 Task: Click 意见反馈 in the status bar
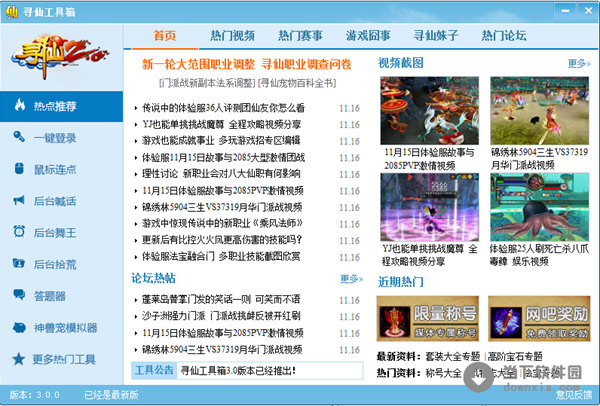coord(574,395)
